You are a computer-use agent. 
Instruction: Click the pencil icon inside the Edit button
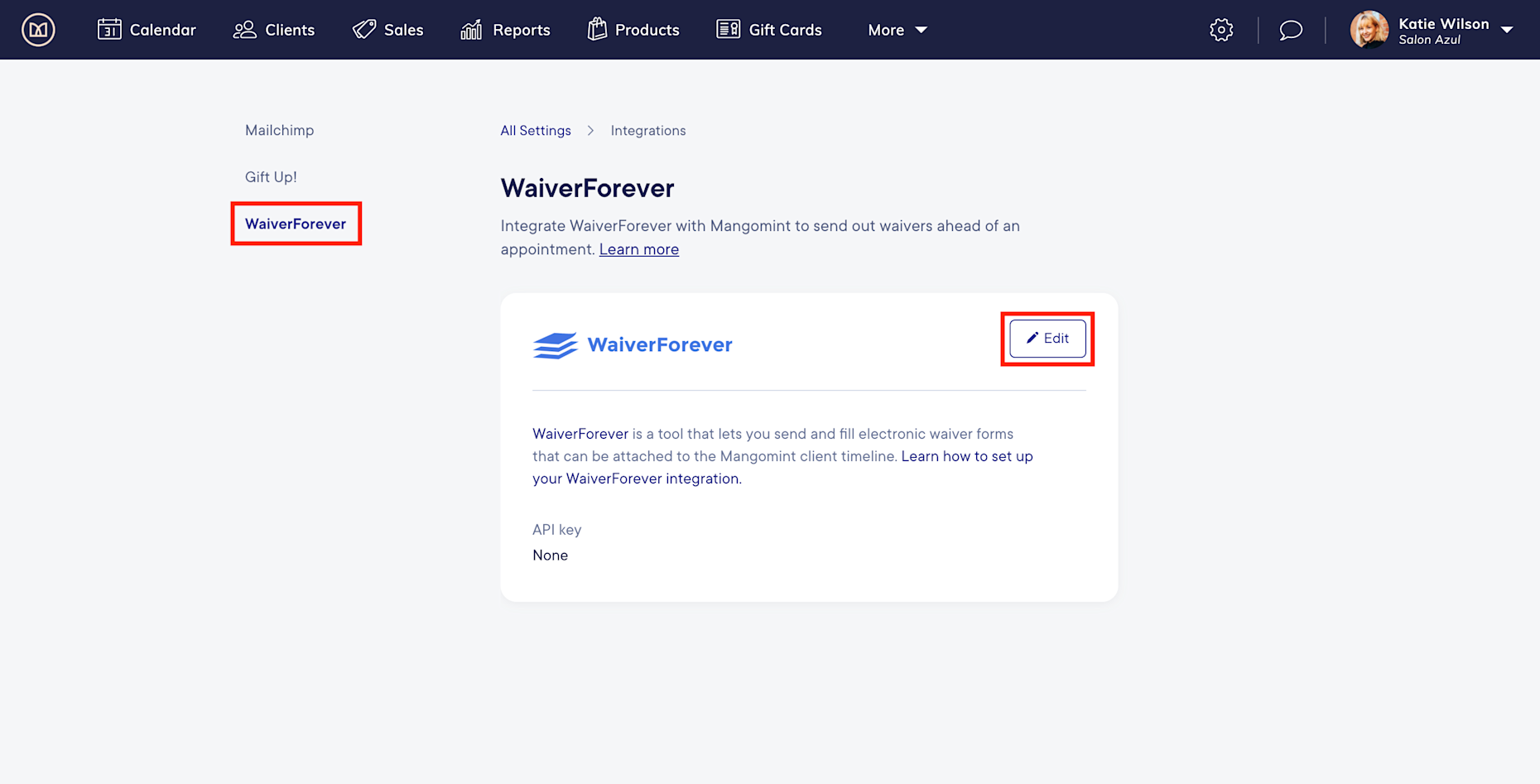point(1031,339)
